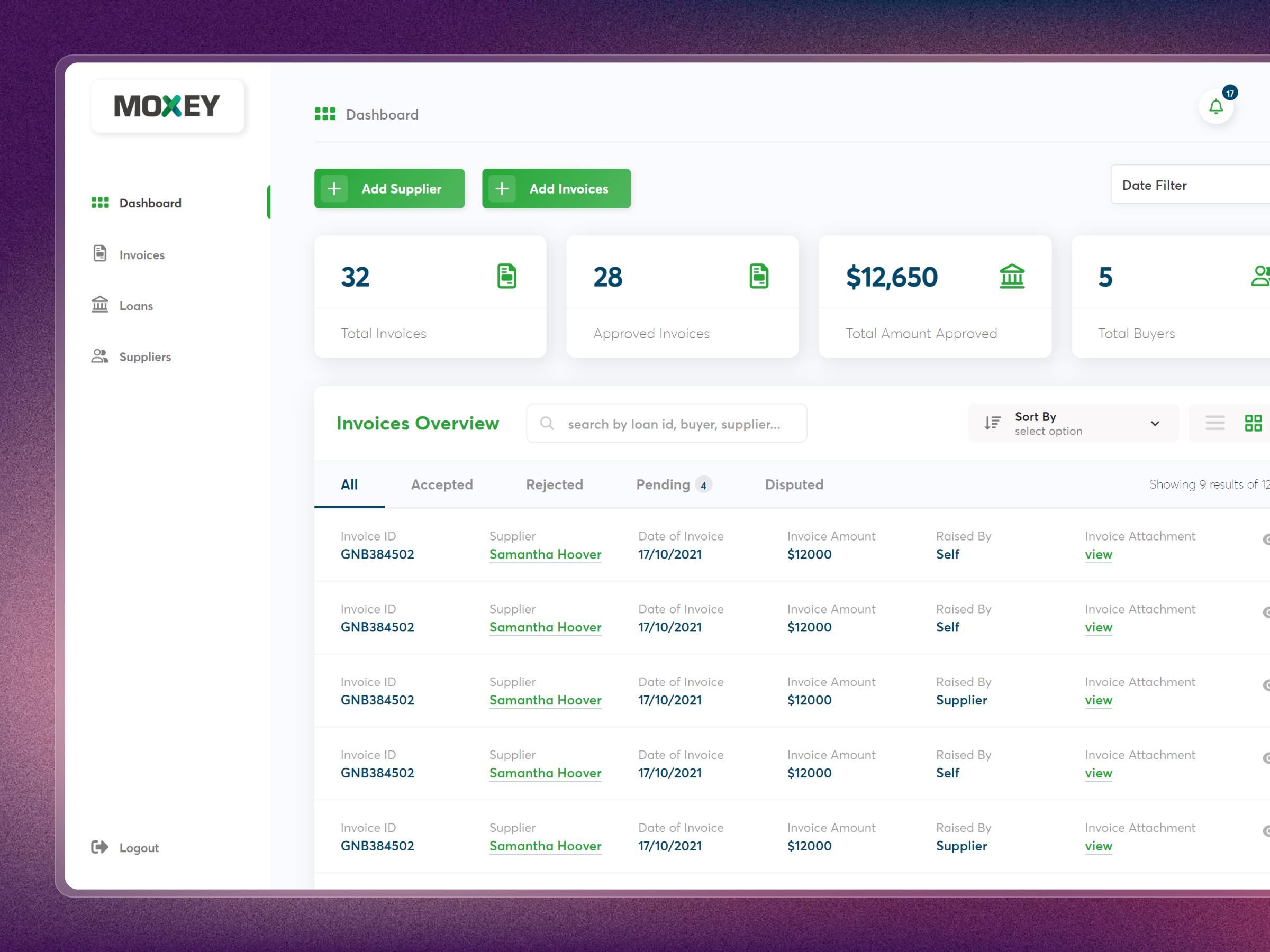The image size is (1270, 952).
Task: Click the bank icon on Total Amount Approved card
Action: 1012,276
